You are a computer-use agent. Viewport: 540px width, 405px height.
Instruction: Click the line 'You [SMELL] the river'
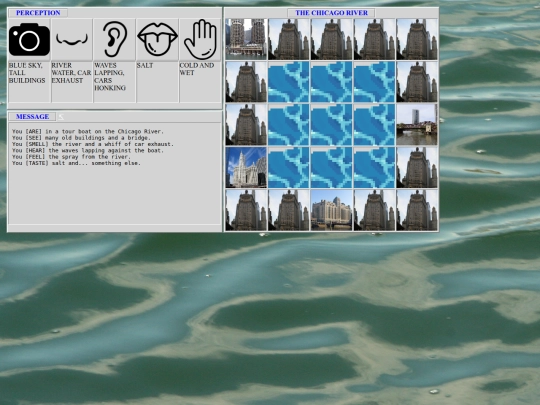[93, 144]
